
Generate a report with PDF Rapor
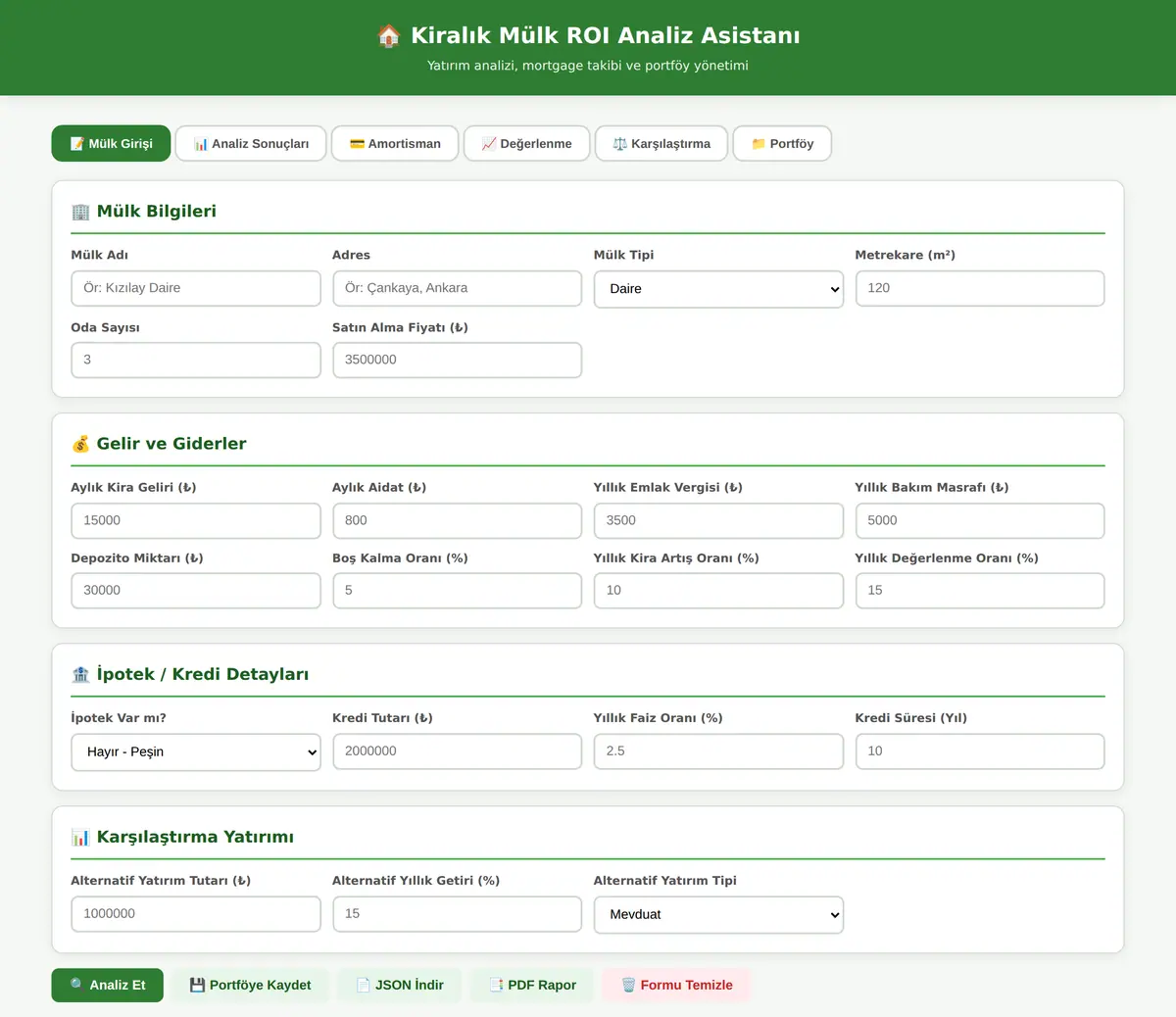point(532,985)
